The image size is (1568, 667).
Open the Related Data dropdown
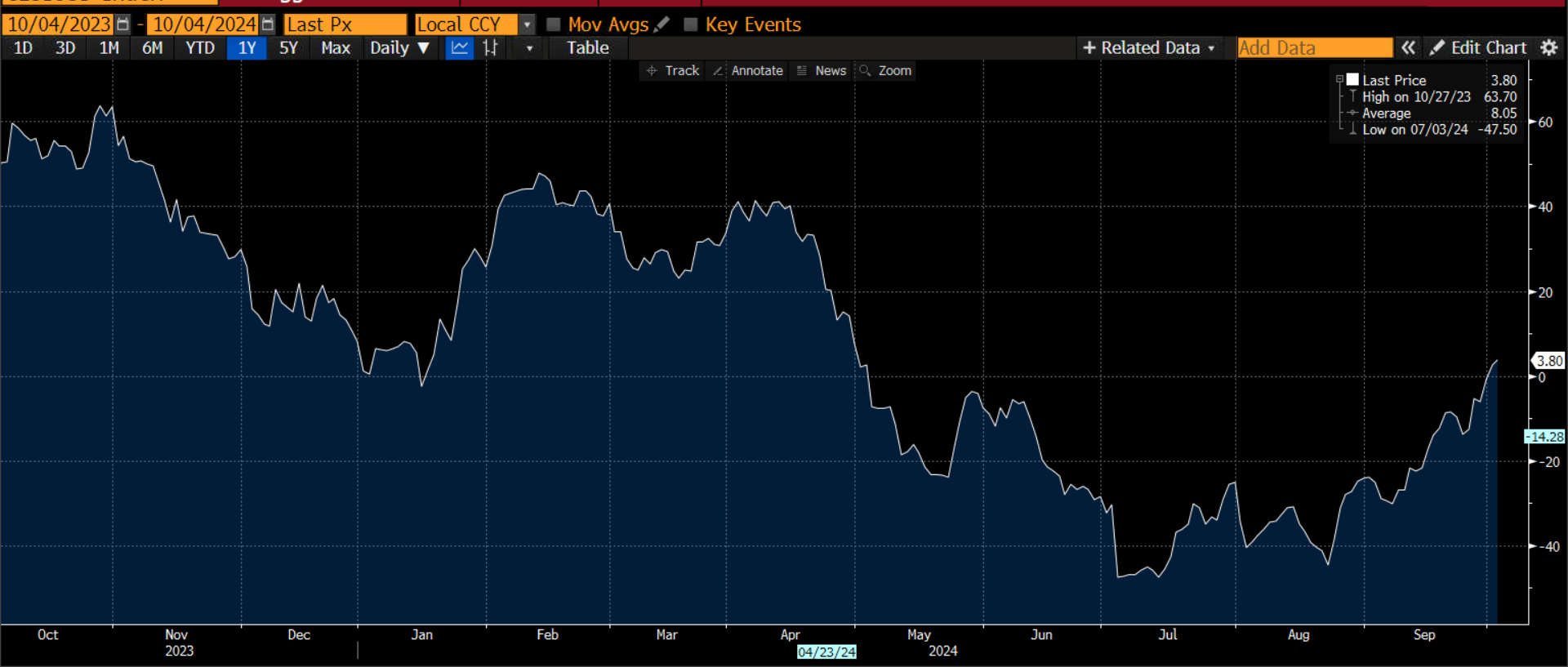coord(1149,48)
